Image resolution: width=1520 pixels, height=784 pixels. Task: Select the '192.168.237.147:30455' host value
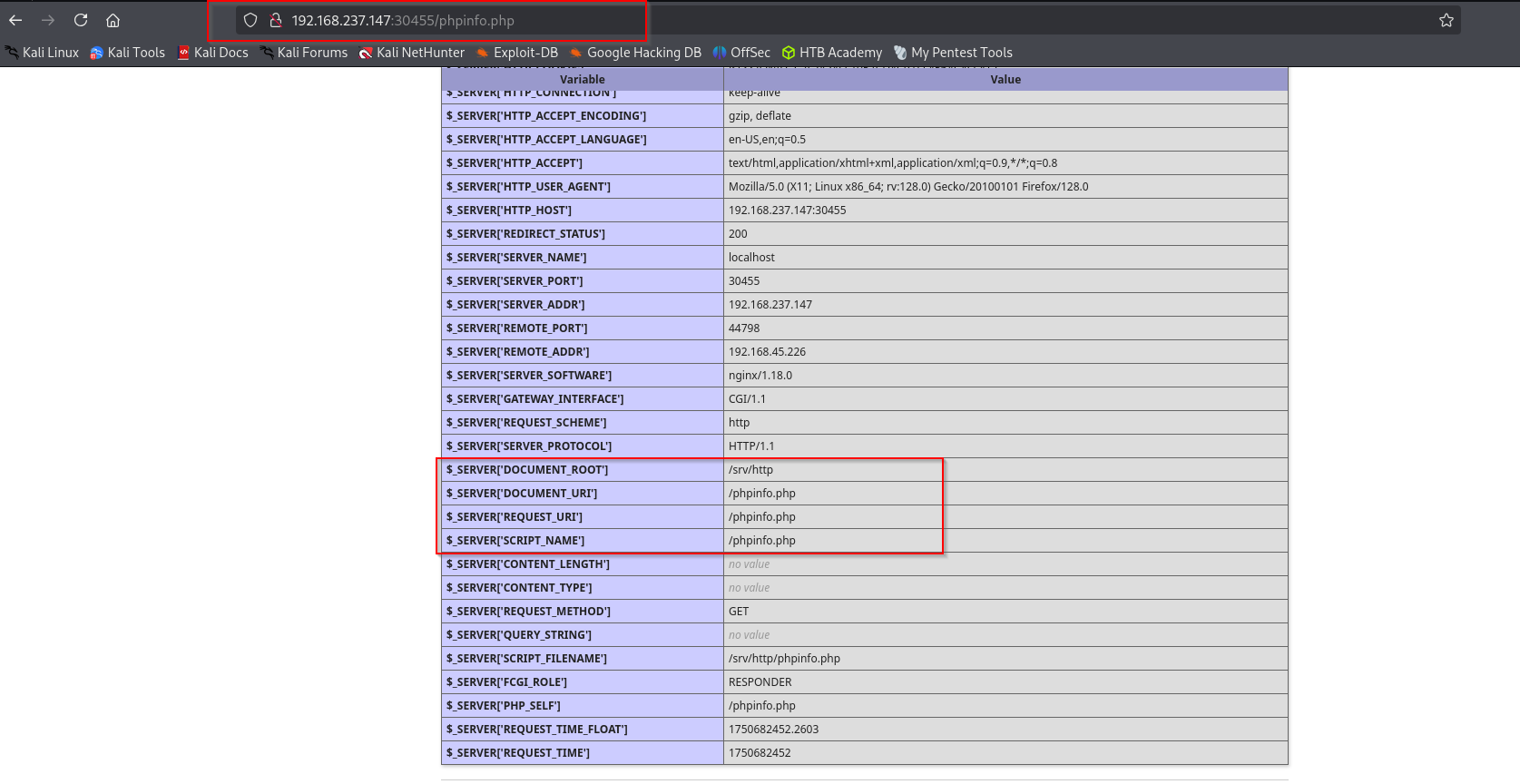tap(787, 211)
